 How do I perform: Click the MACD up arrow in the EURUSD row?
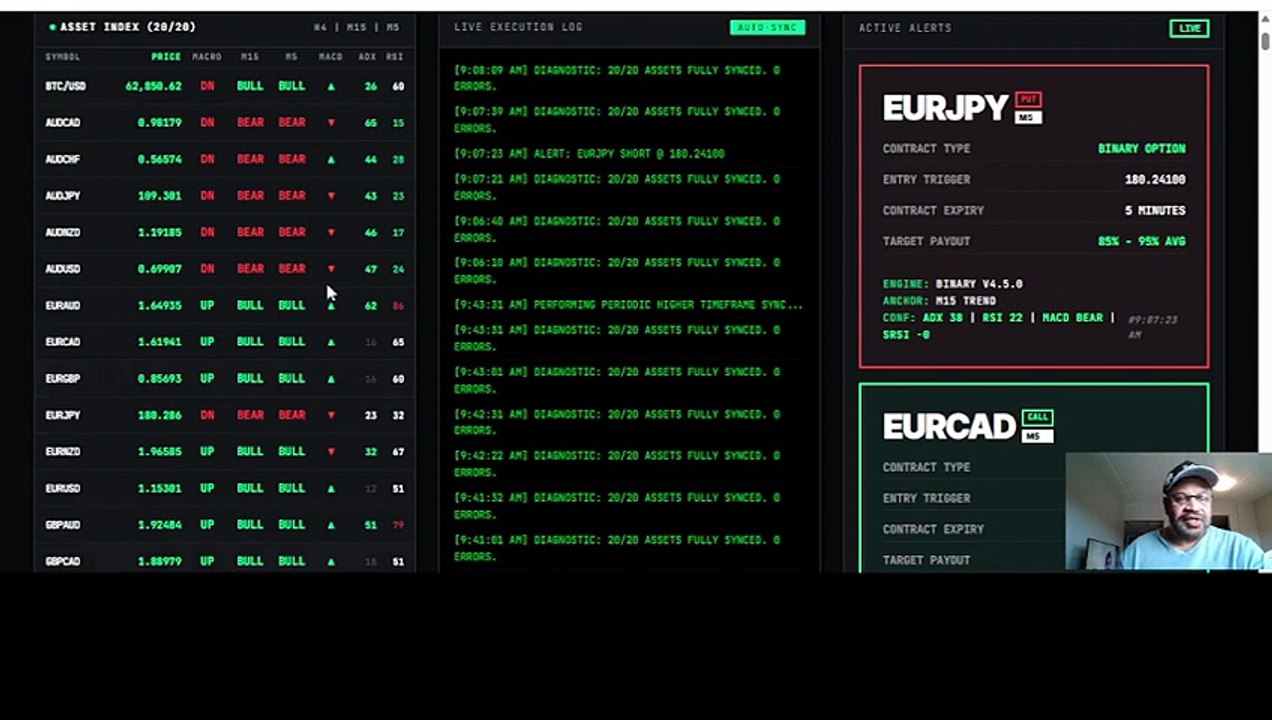[331, 488]
